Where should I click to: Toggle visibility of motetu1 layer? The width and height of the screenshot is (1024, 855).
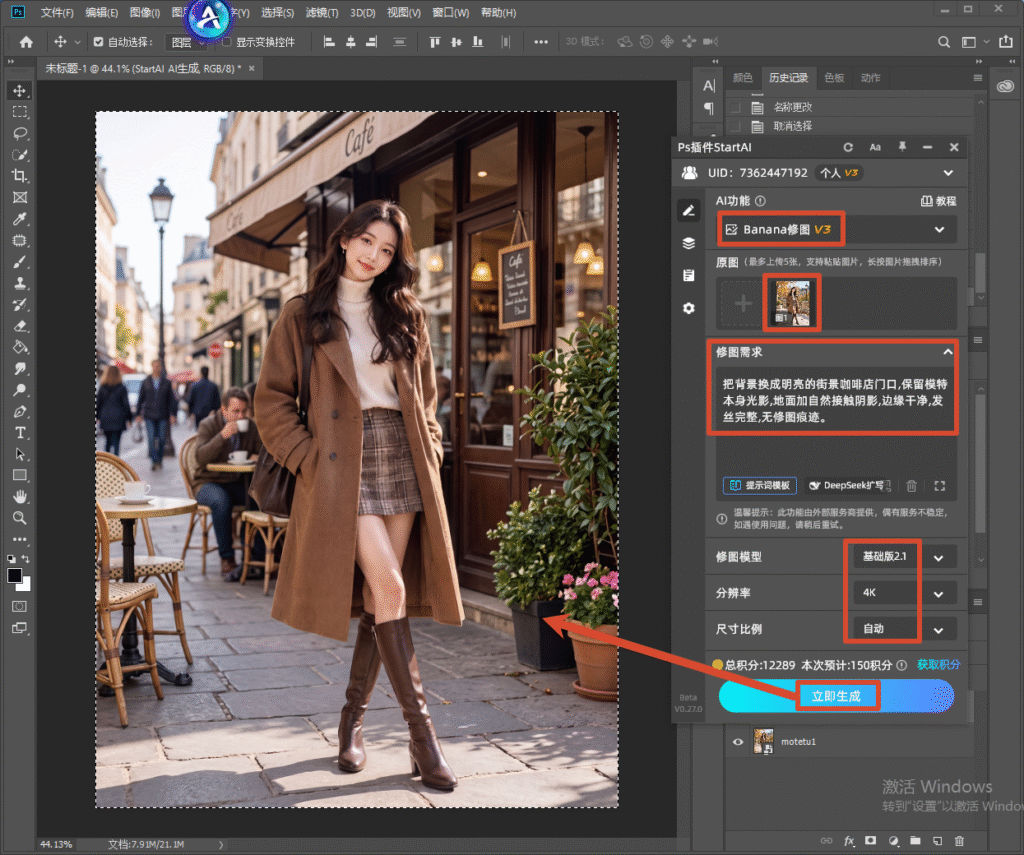(x=738, y=741)
